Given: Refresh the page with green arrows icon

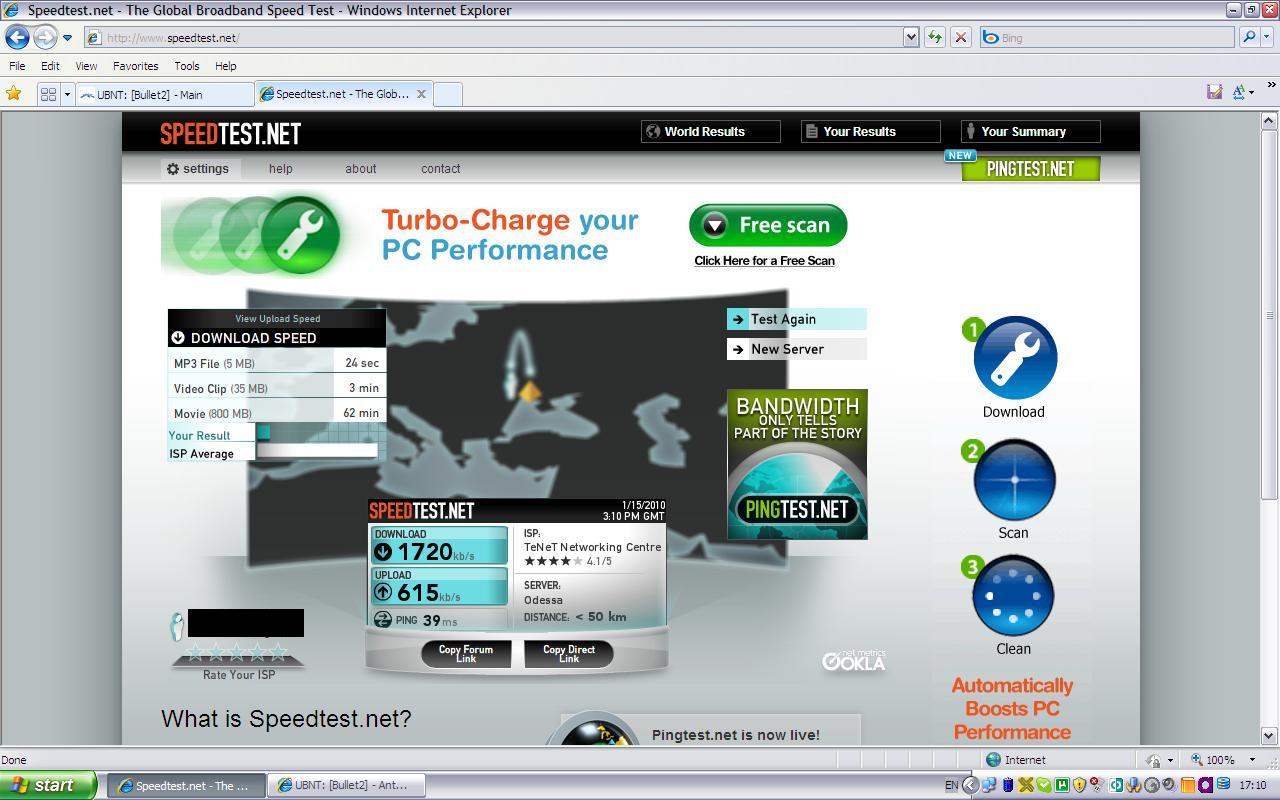Looking at the screenshot, I should pyautogui.click(x=935, y=38).
